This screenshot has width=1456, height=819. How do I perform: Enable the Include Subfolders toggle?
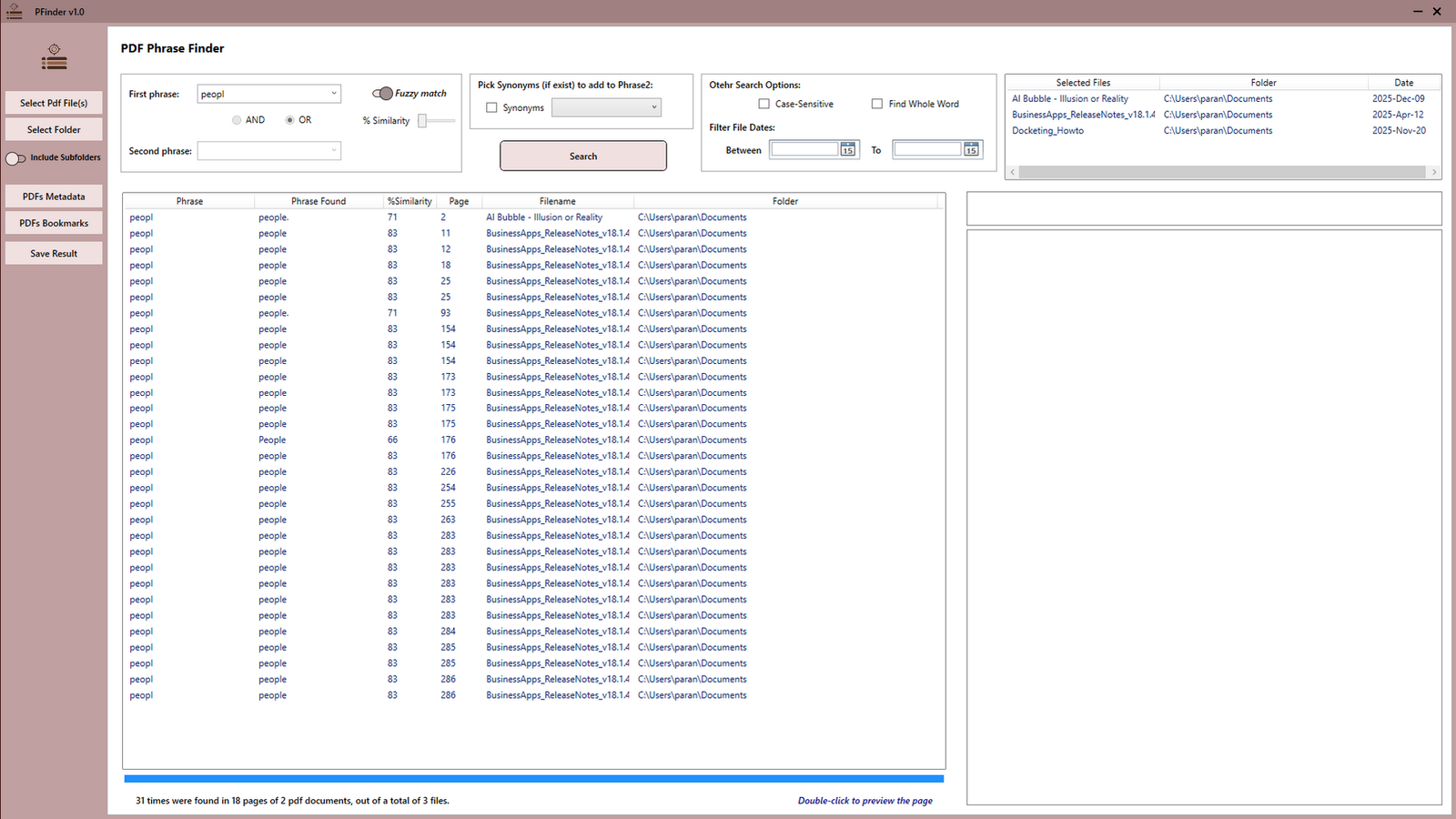pos(15,157)
